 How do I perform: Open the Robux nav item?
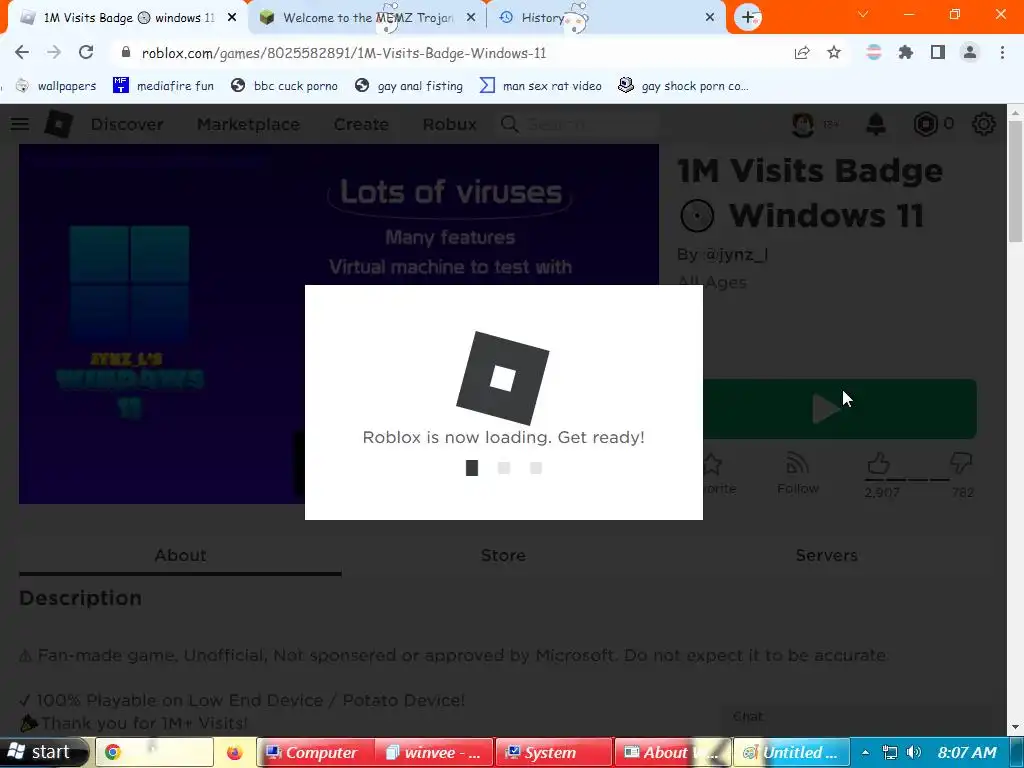[449, 124]
